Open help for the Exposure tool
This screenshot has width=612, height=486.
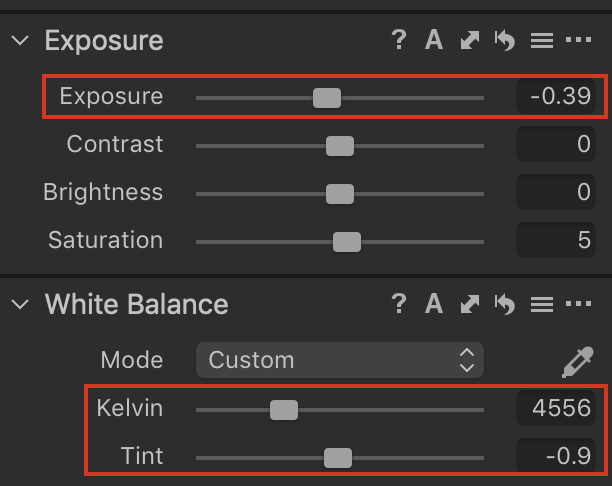click(399, 40)
